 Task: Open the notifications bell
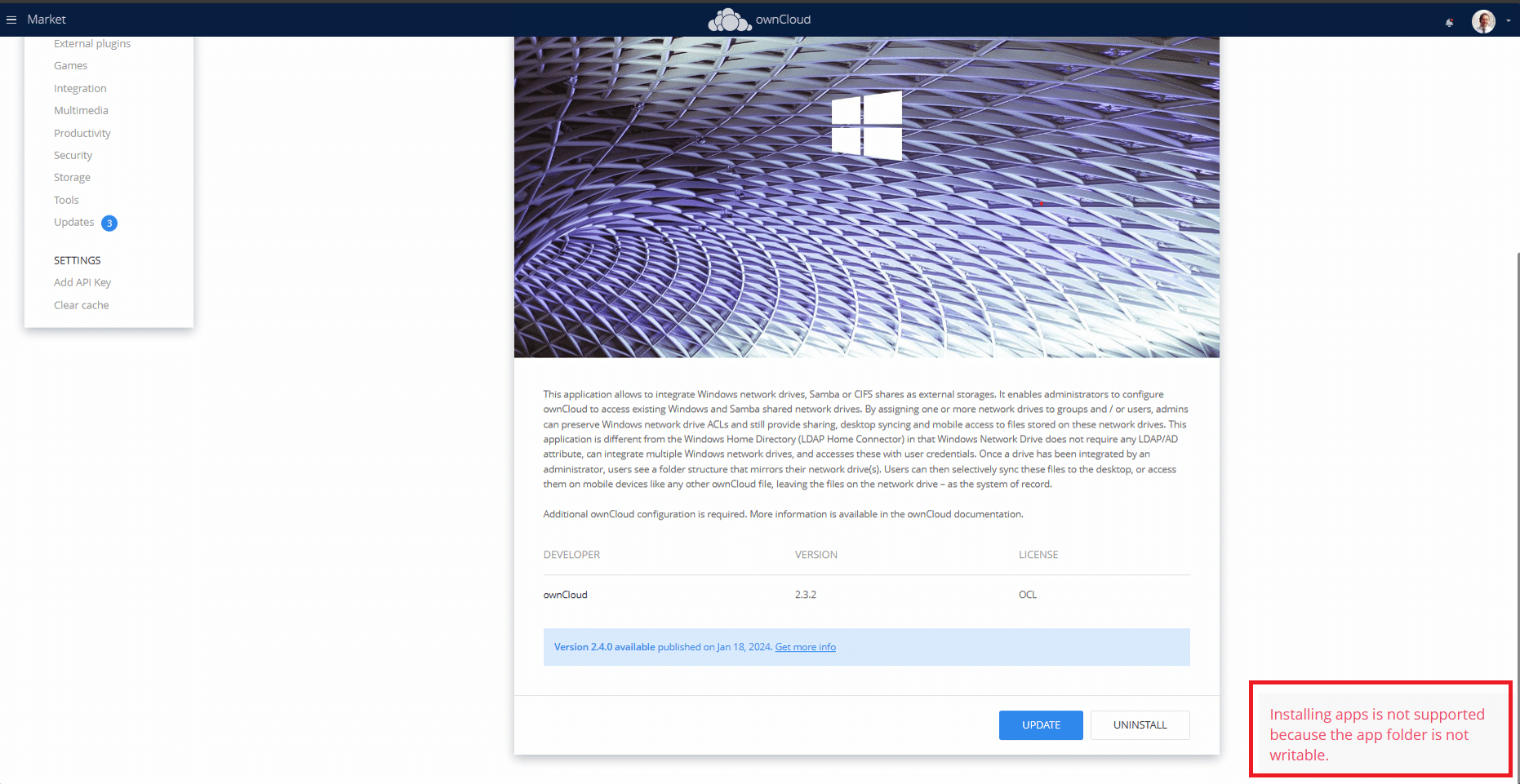pos(1450,22)
